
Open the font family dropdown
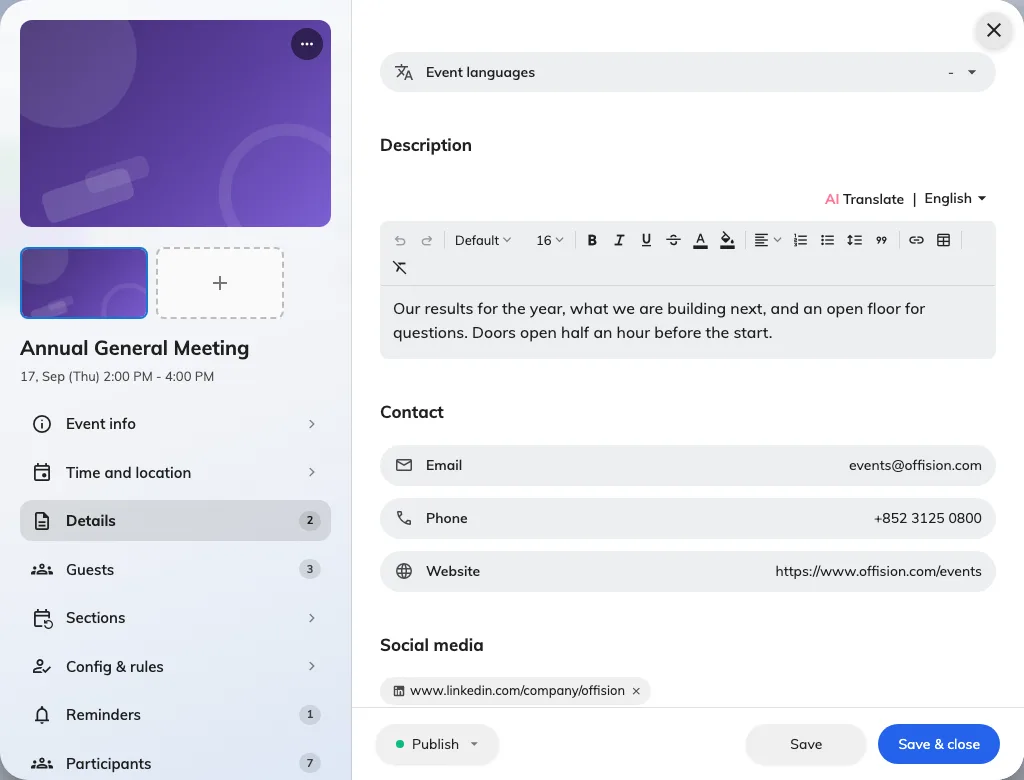point(483,240)
